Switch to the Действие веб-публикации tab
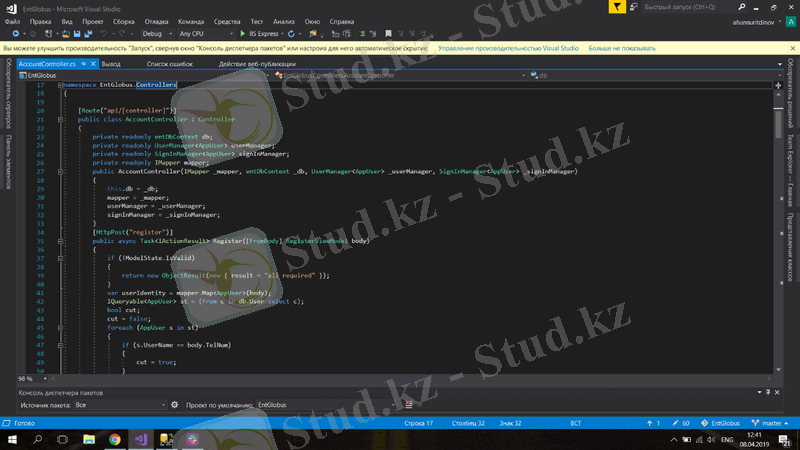800x450 pixels. [257, 64]
